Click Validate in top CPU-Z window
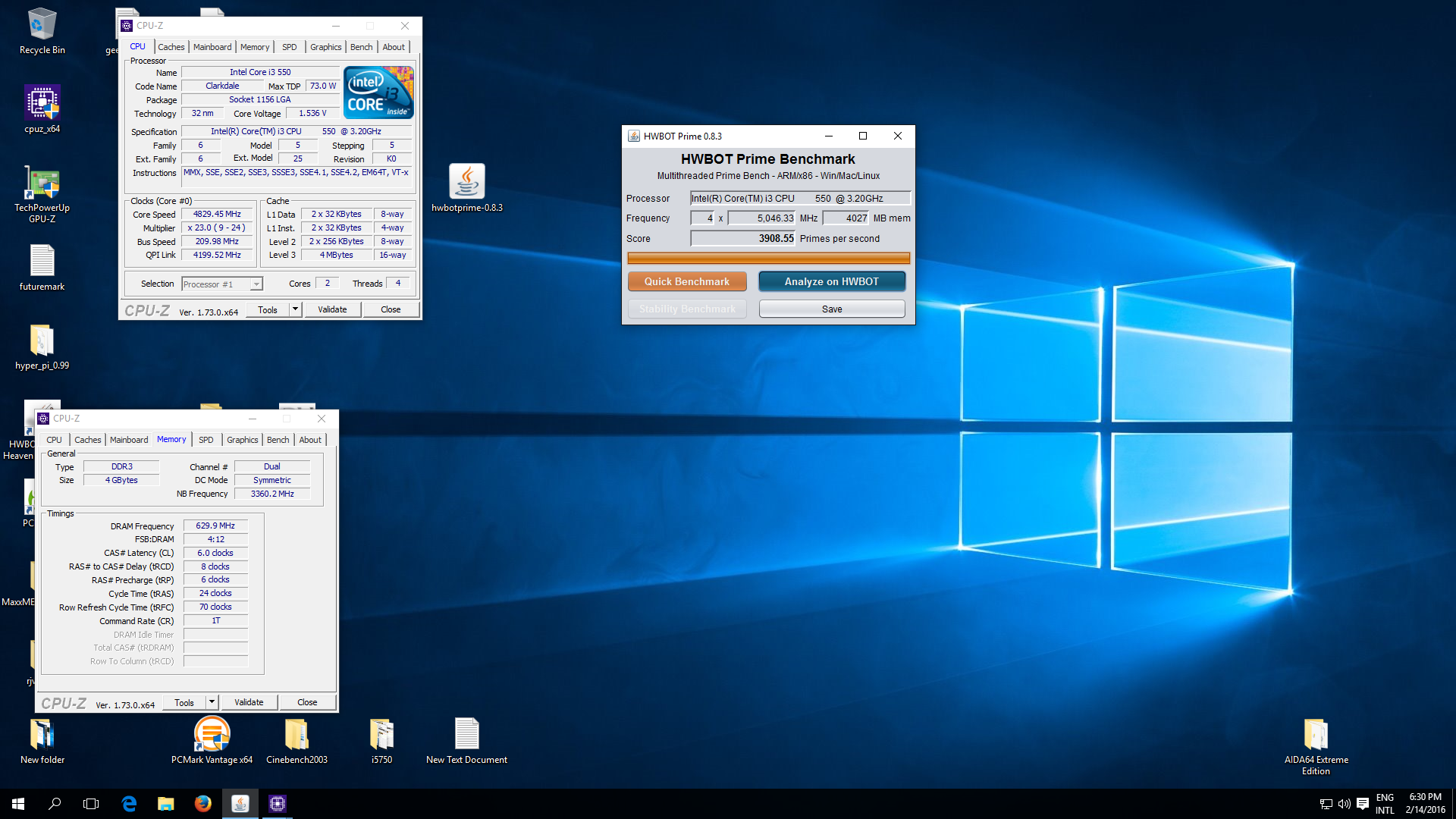 332,309
